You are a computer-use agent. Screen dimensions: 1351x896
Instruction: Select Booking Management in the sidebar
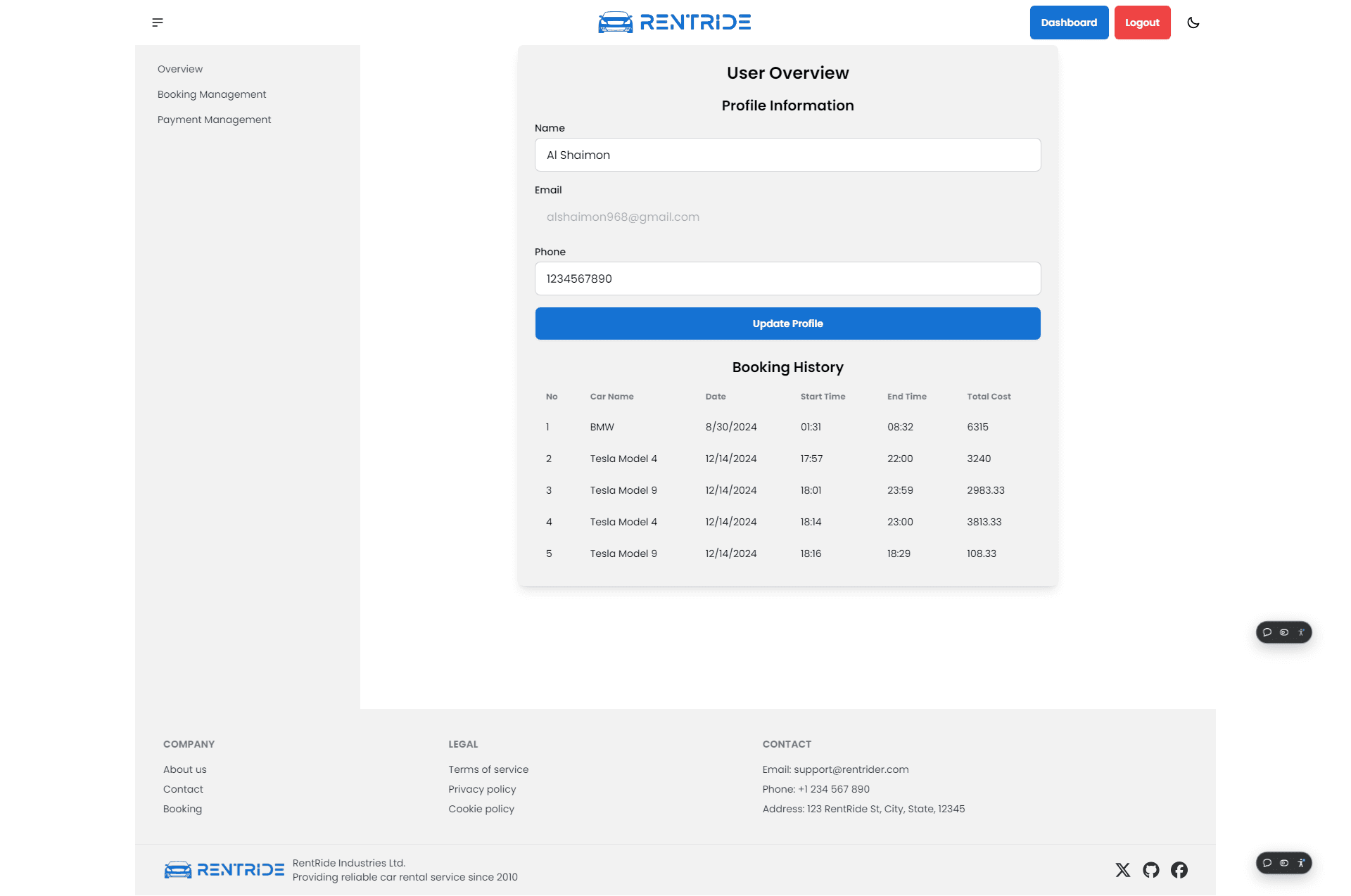[x=211, y=94]
